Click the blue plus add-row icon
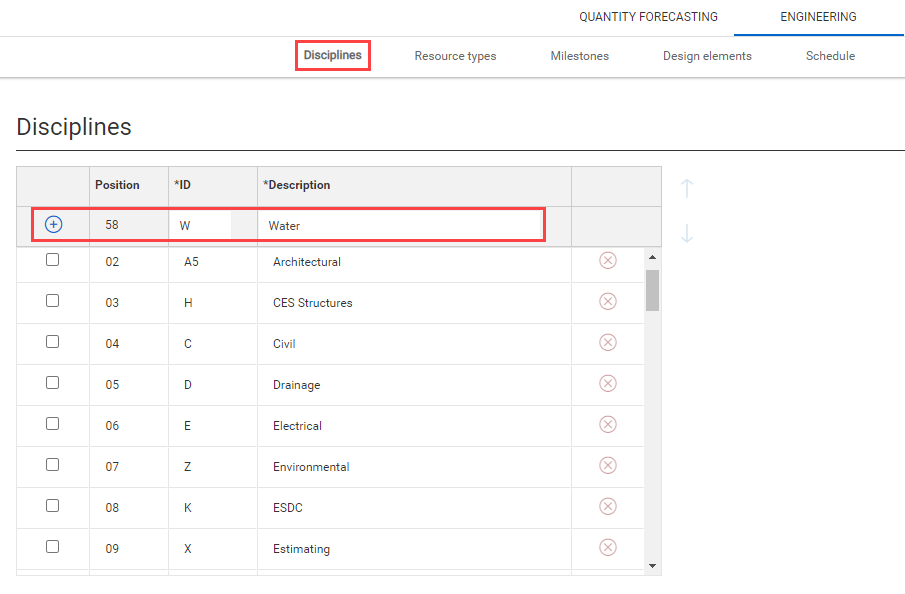Image resolution: width=905 pixels, height=594 pixels. click(54, 225)
